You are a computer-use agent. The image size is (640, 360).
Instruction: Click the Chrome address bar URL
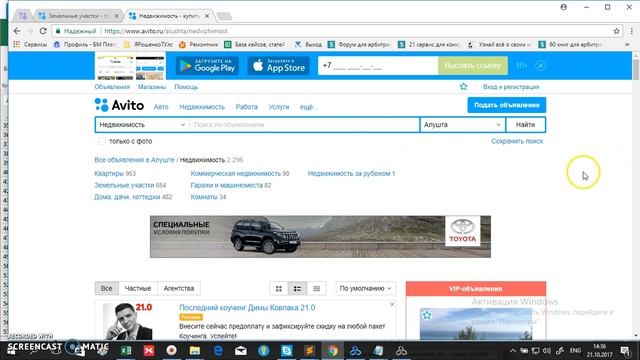[166, 31]
